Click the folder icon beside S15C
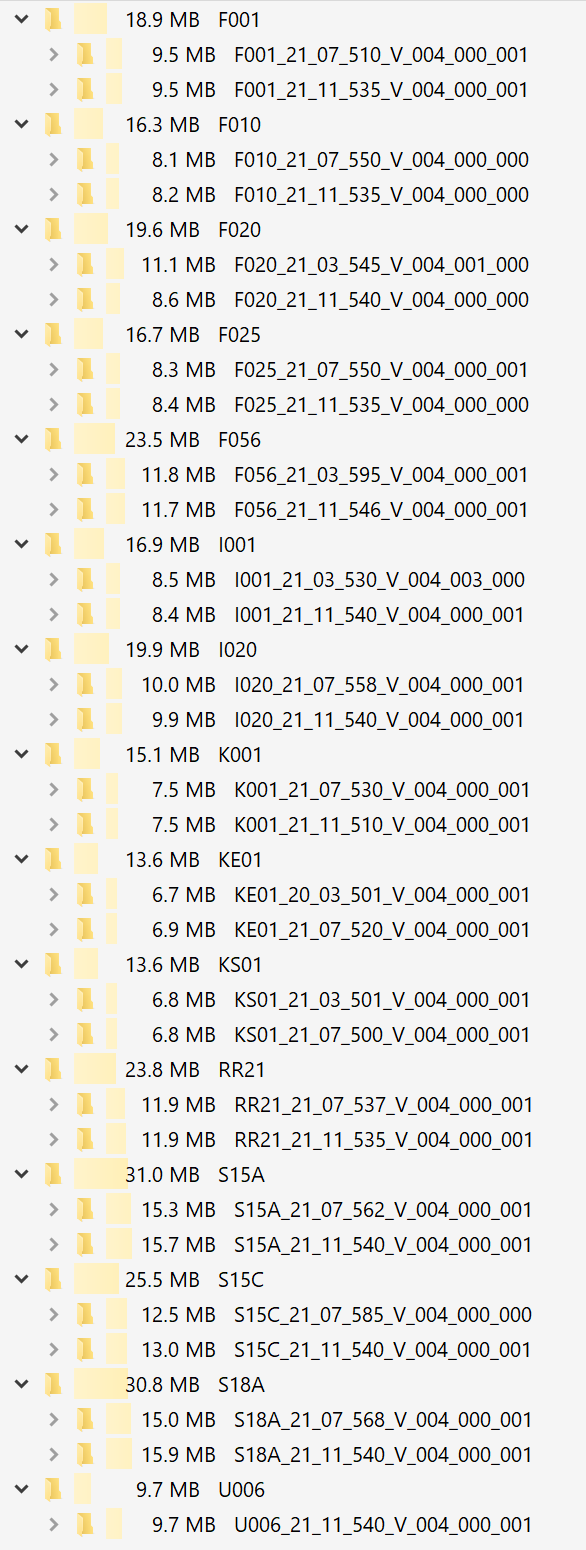 tap(53, 1280)
